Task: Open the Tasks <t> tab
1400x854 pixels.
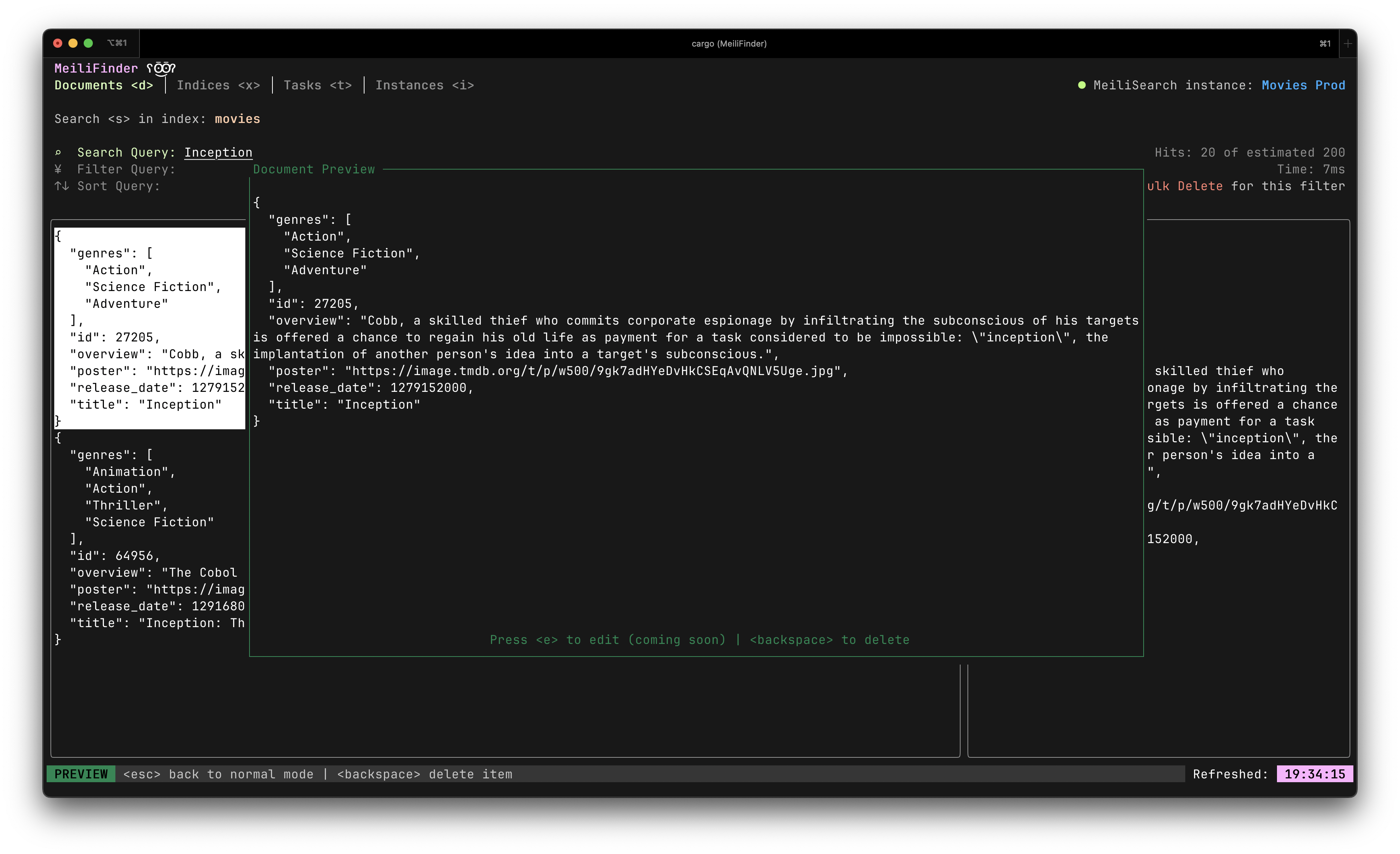Action: tap(318, 85)
